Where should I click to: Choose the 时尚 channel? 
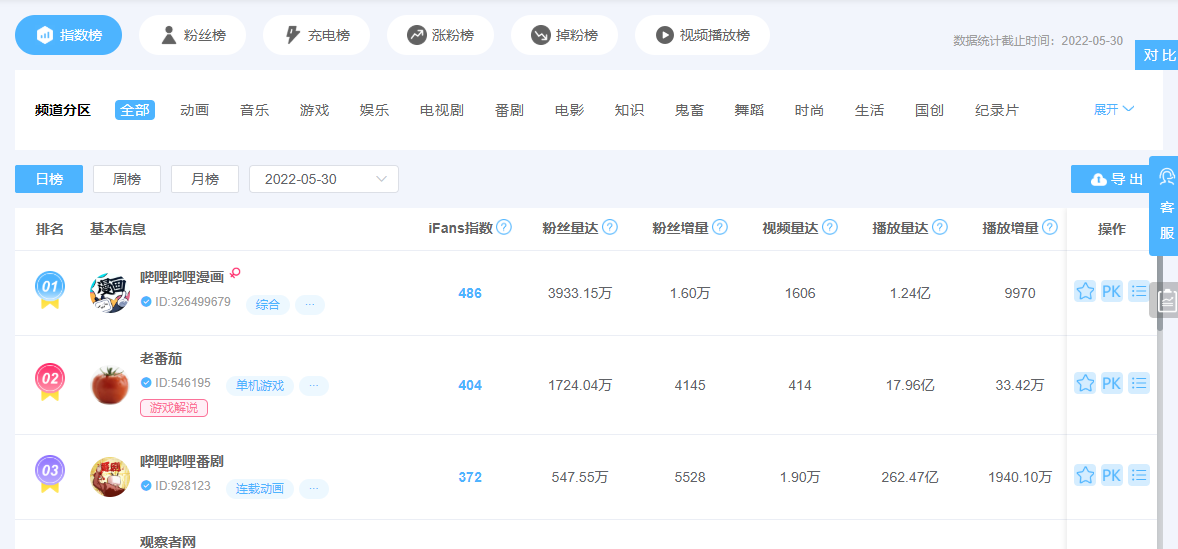click(809, 110)
